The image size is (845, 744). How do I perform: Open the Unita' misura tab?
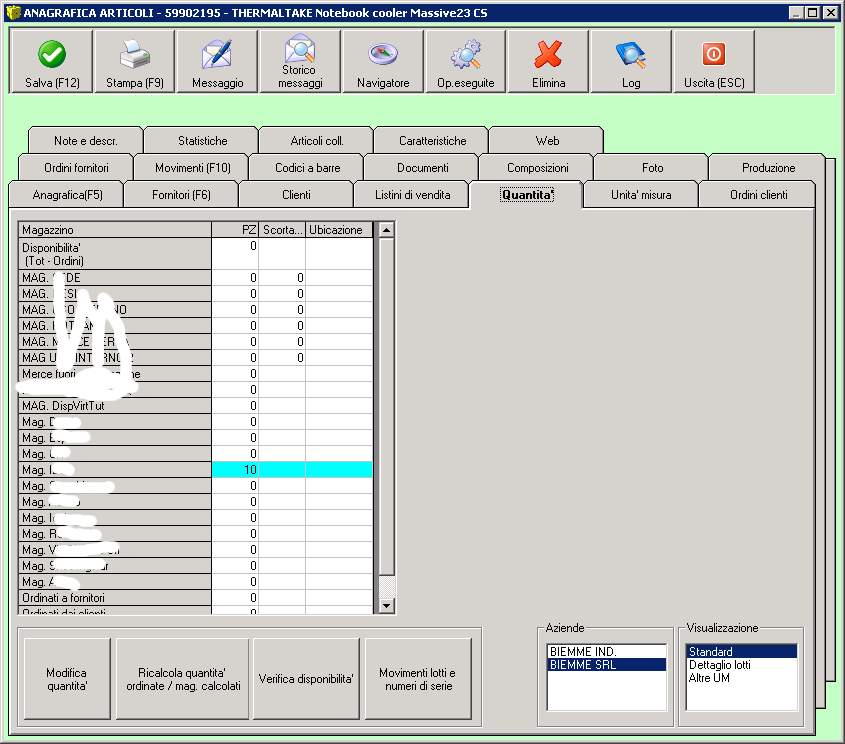tap(641, 194)
